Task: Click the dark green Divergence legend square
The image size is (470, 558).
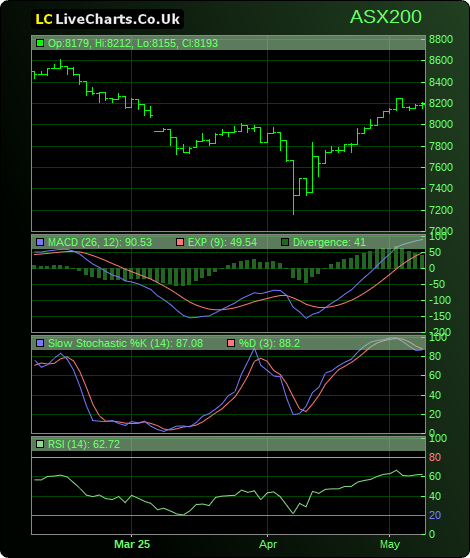Action: pos(285,242)
